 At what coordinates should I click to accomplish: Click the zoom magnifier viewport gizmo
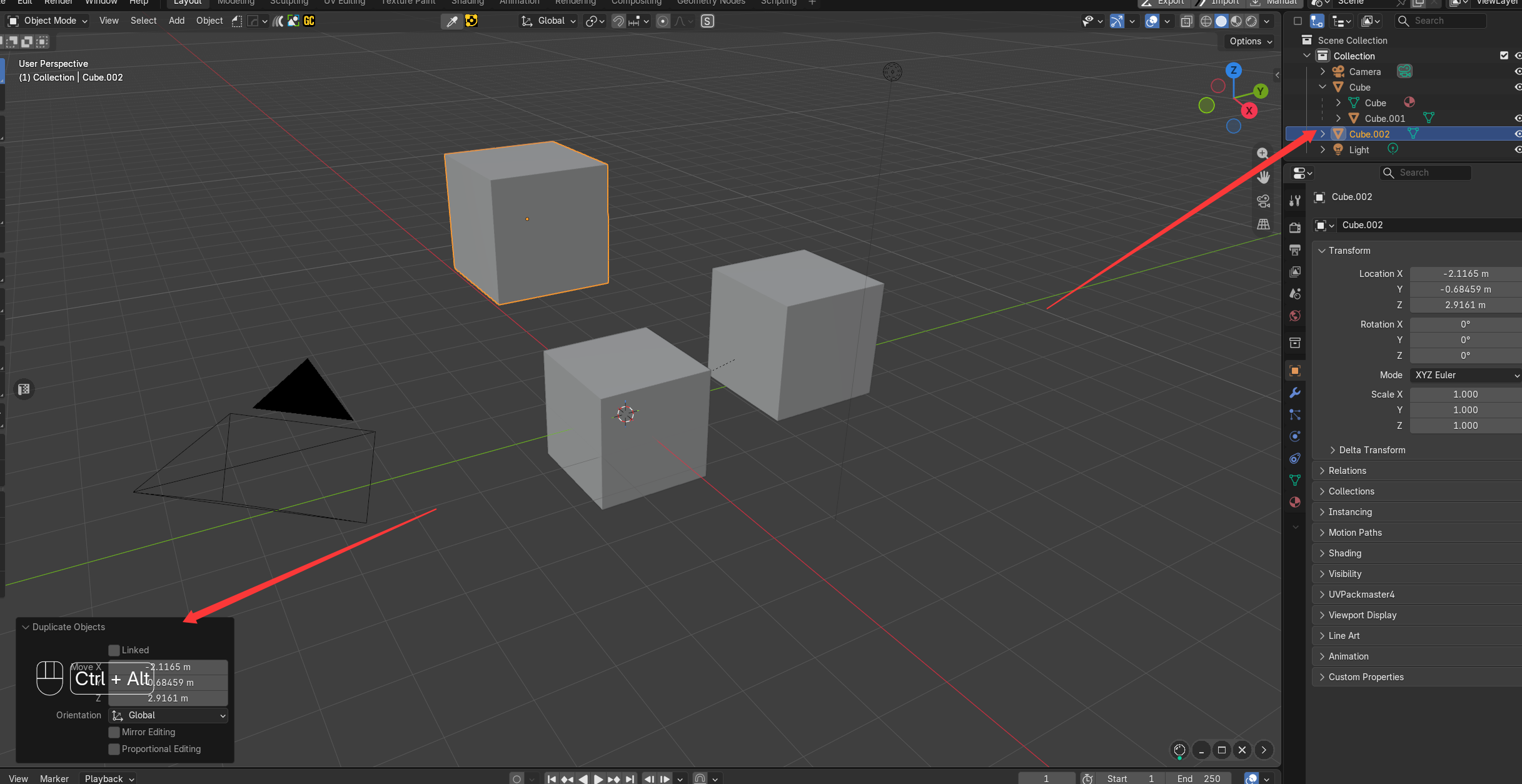click(x=1262, y=153)
